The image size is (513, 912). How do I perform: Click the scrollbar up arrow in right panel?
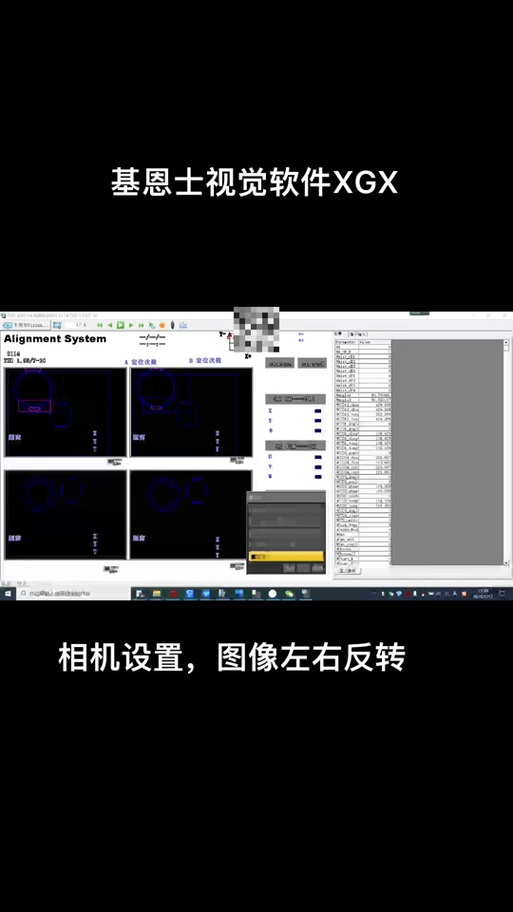(x=505, y=342)
